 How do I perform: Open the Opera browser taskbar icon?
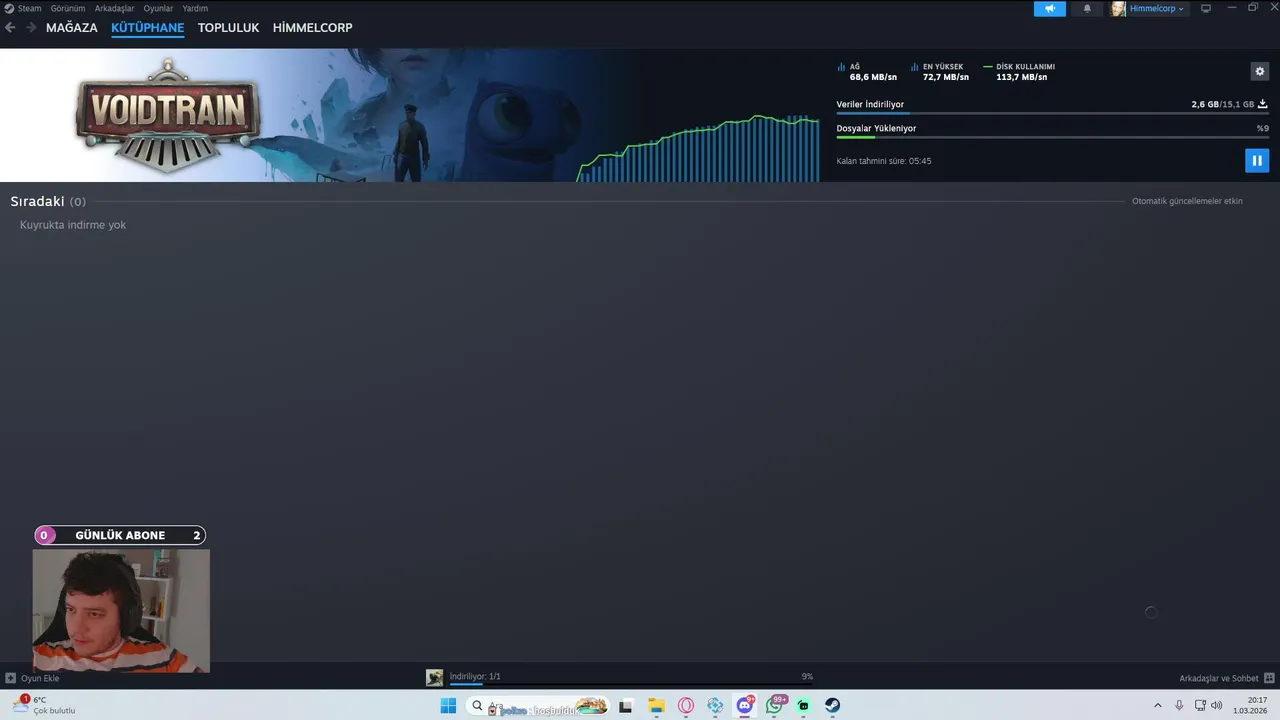[x=686, y=706]
